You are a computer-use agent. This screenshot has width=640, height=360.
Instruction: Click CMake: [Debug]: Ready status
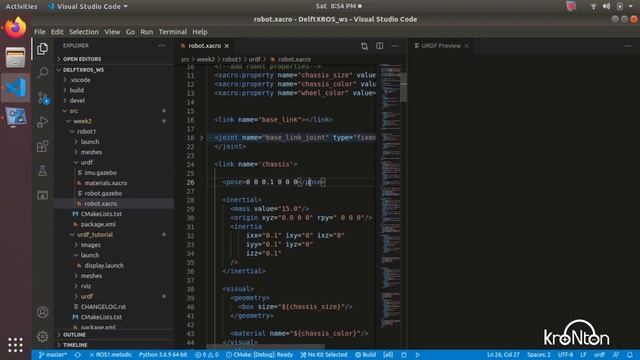pyautogui.click(x=260, y=355)
